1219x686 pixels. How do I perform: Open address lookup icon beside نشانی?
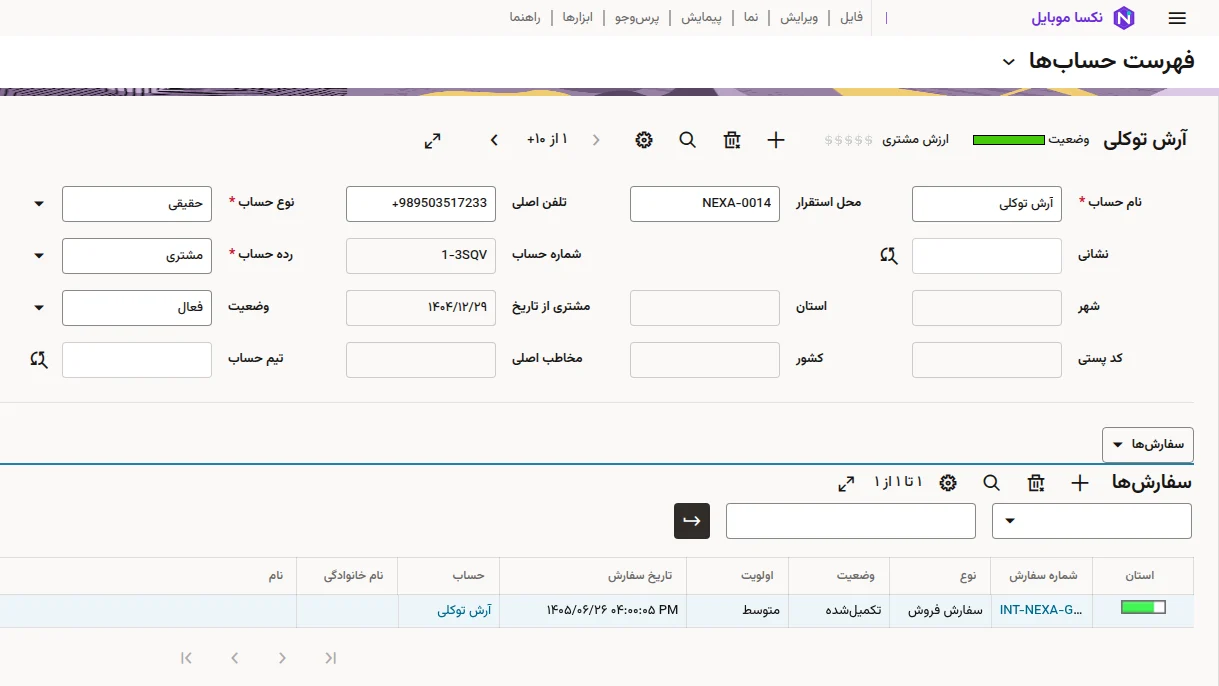point(889,256)
